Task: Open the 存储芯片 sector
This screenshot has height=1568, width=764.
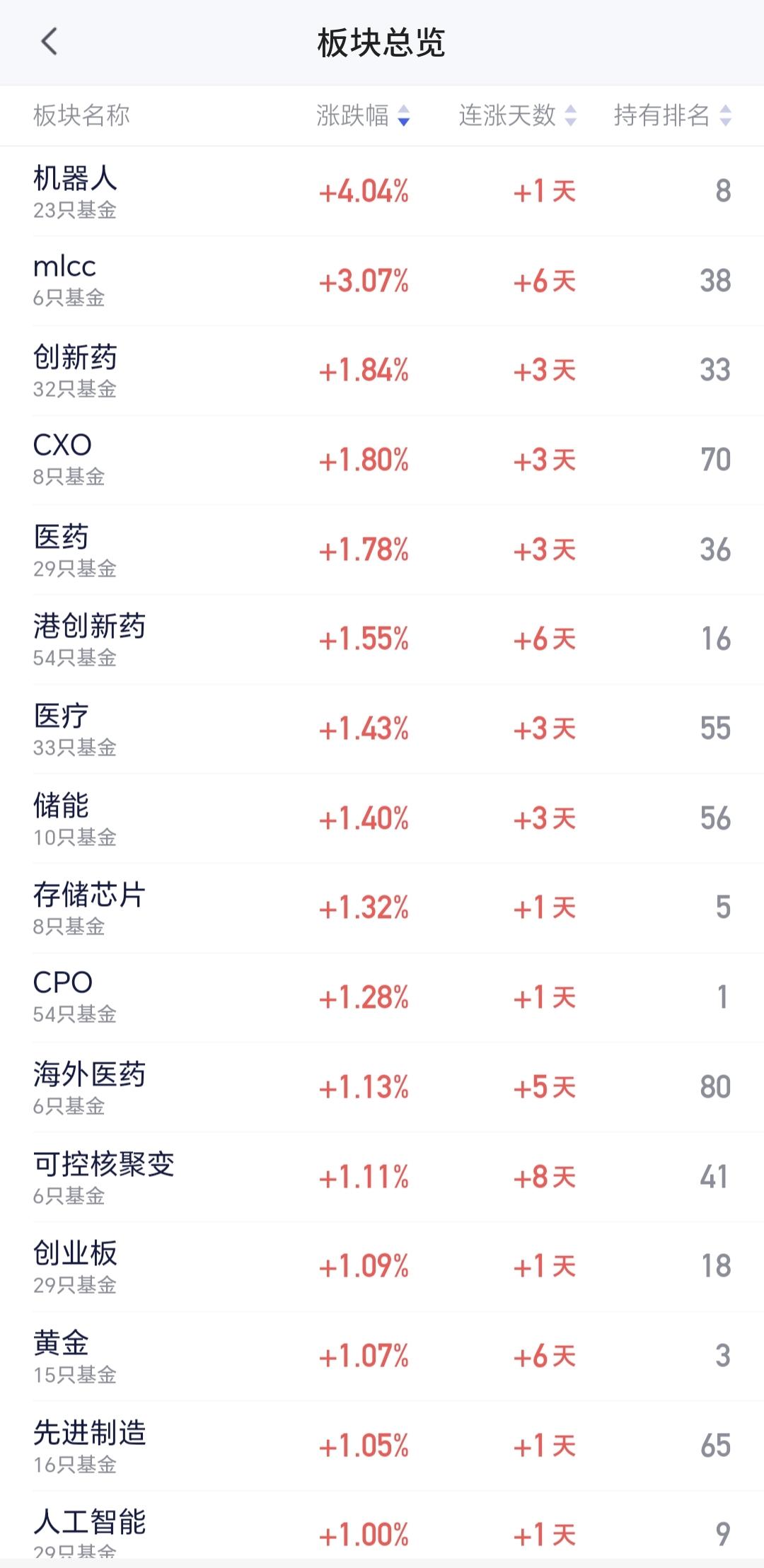Action: 382,908
